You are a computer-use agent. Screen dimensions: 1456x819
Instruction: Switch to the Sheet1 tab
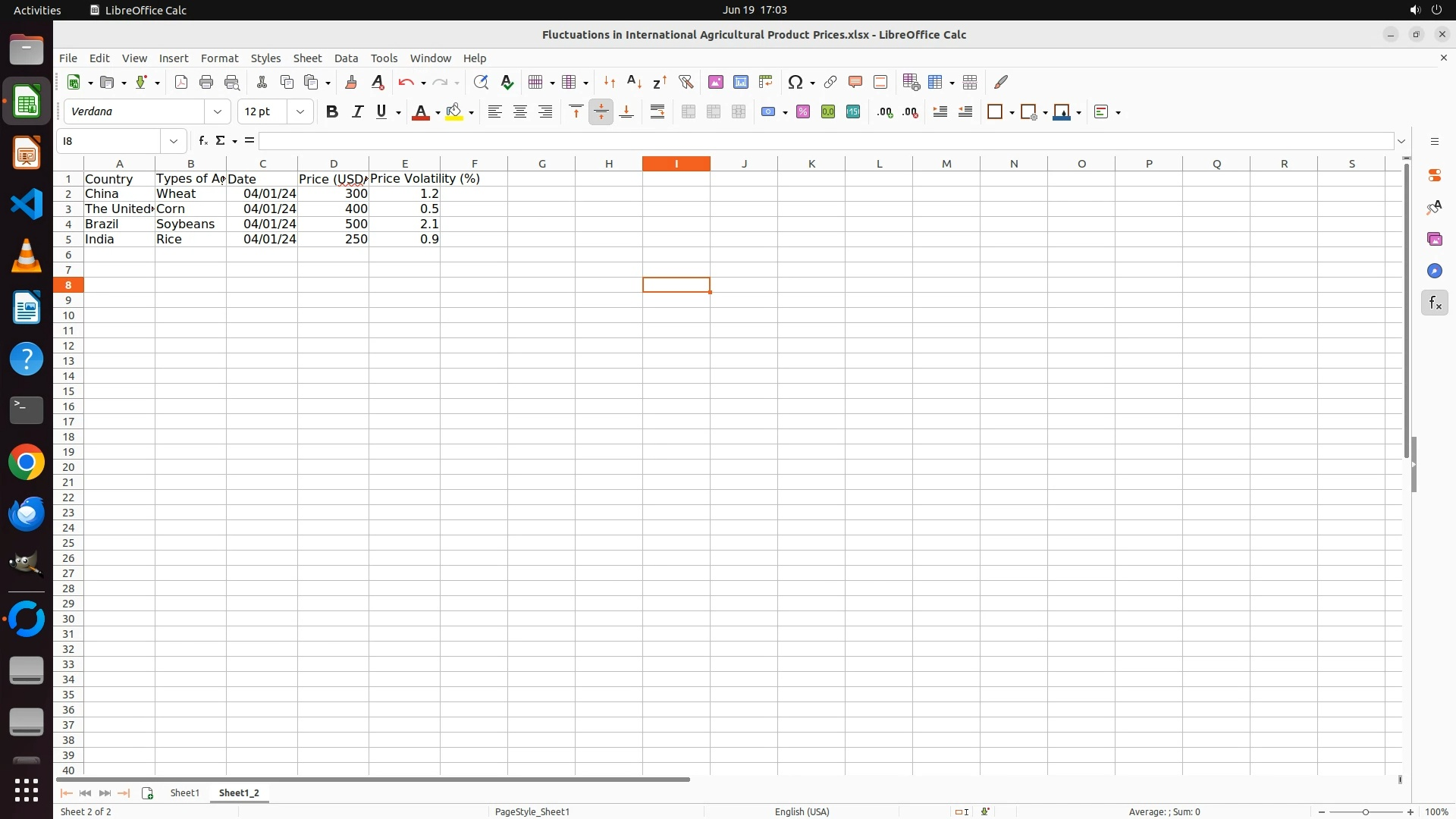184,792
